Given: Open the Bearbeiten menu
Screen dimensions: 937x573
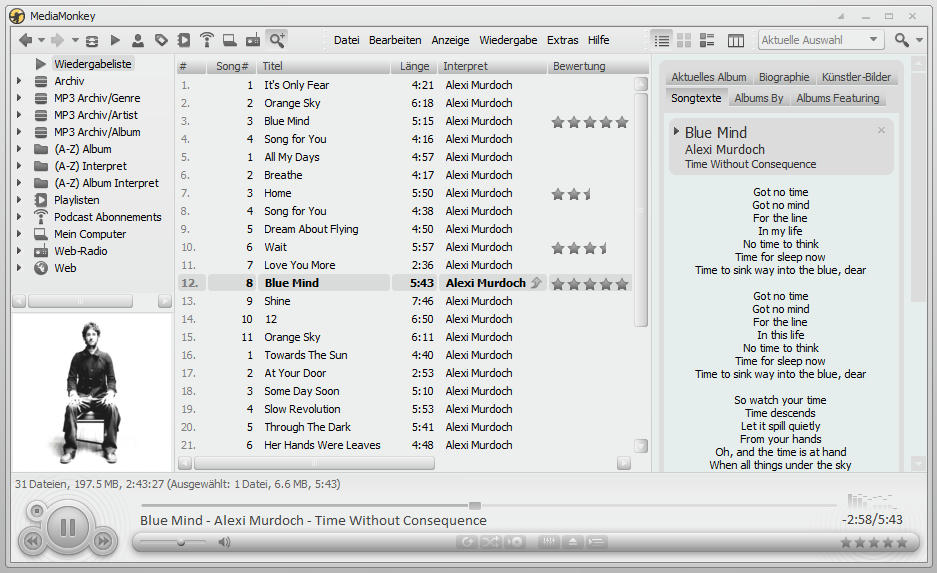Looking at the screenshot, I should click(395, 40).
